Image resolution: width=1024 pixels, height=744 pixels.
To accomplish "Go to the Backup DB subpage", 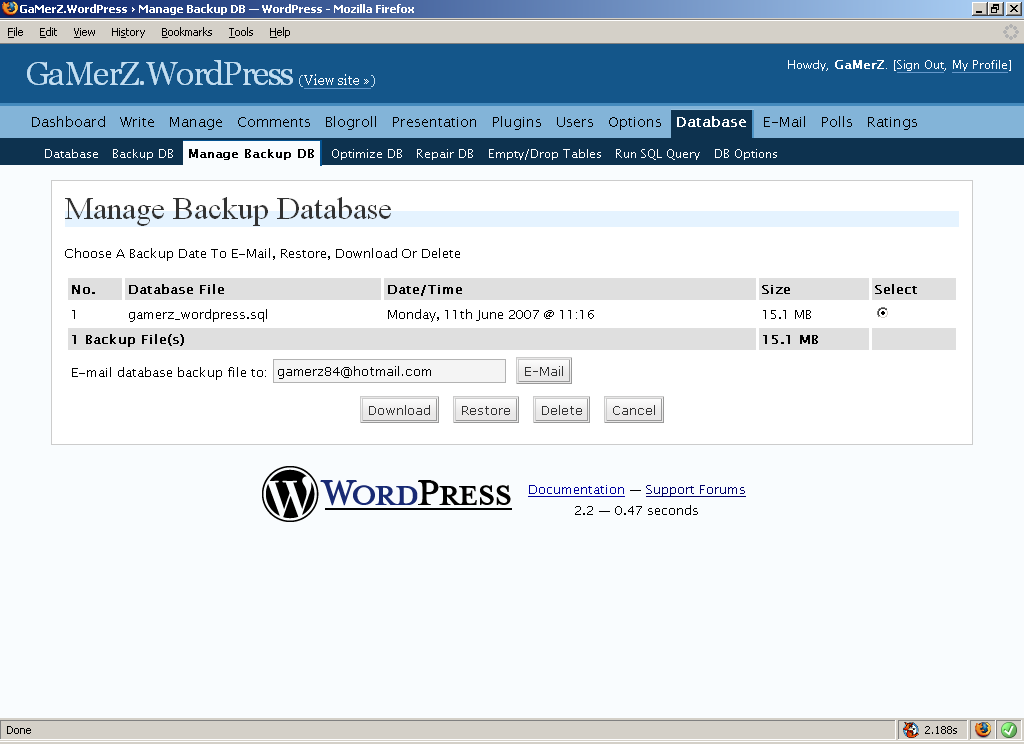I will click(143, 154).
